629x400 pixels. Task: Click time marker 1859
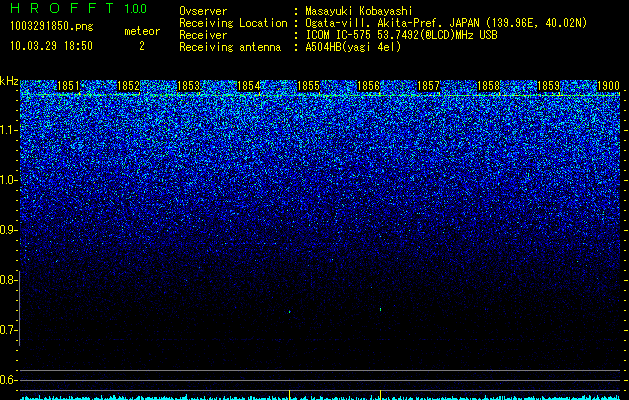point(548,86)
